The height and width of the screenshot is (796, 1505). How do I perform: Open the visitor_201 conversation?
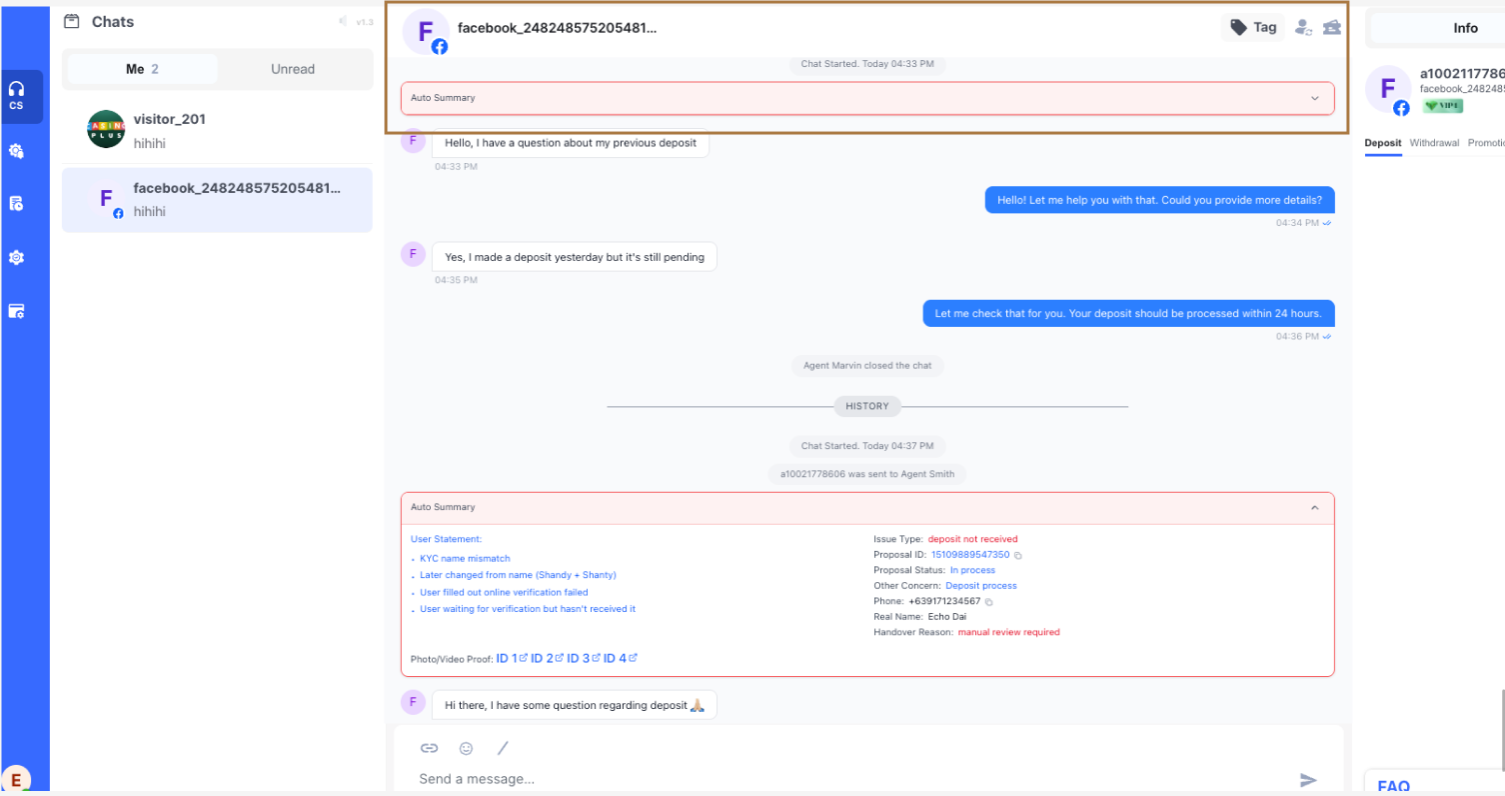tap(216, 130)
